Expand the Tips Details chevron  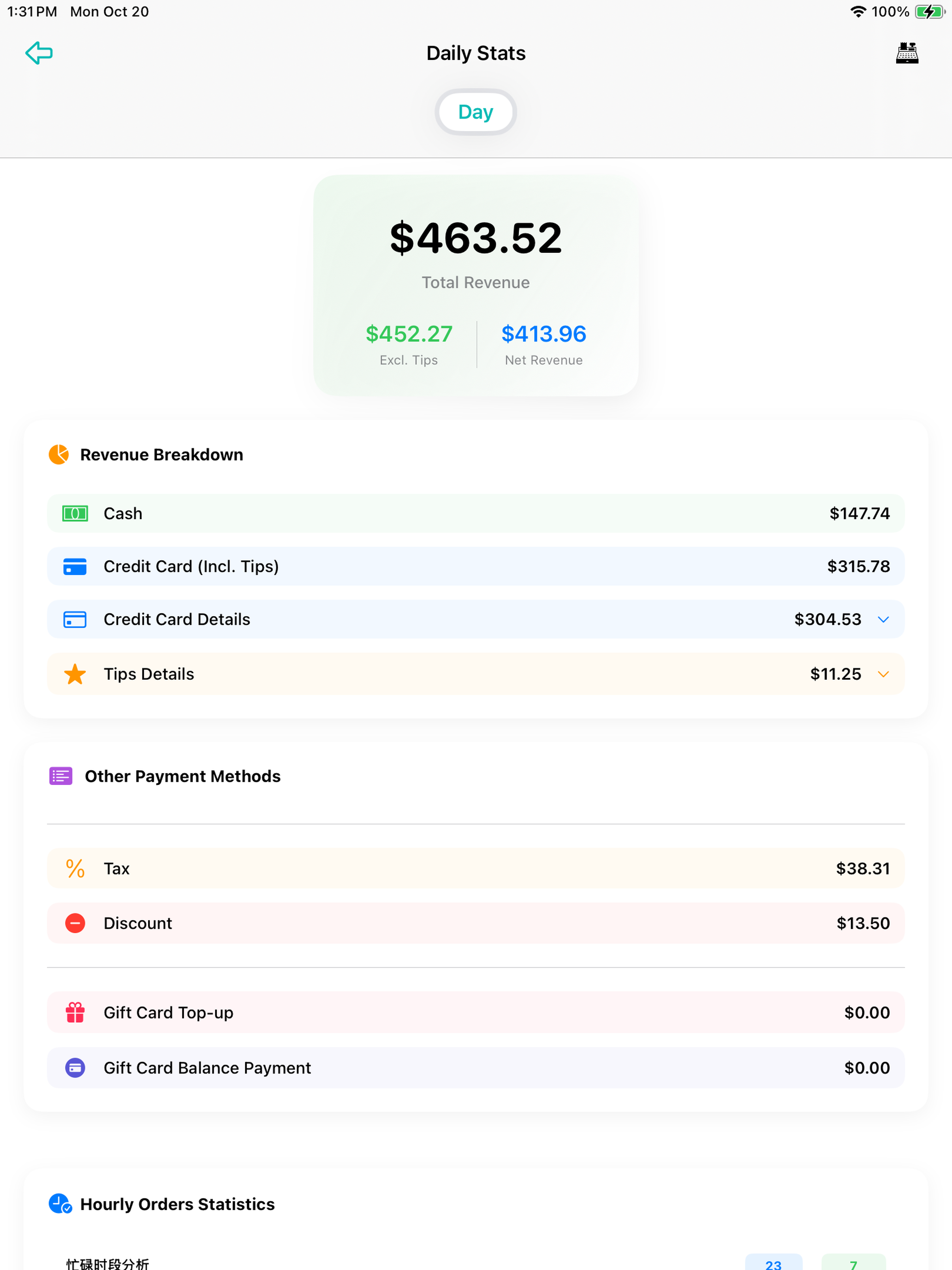coord(883,674)
